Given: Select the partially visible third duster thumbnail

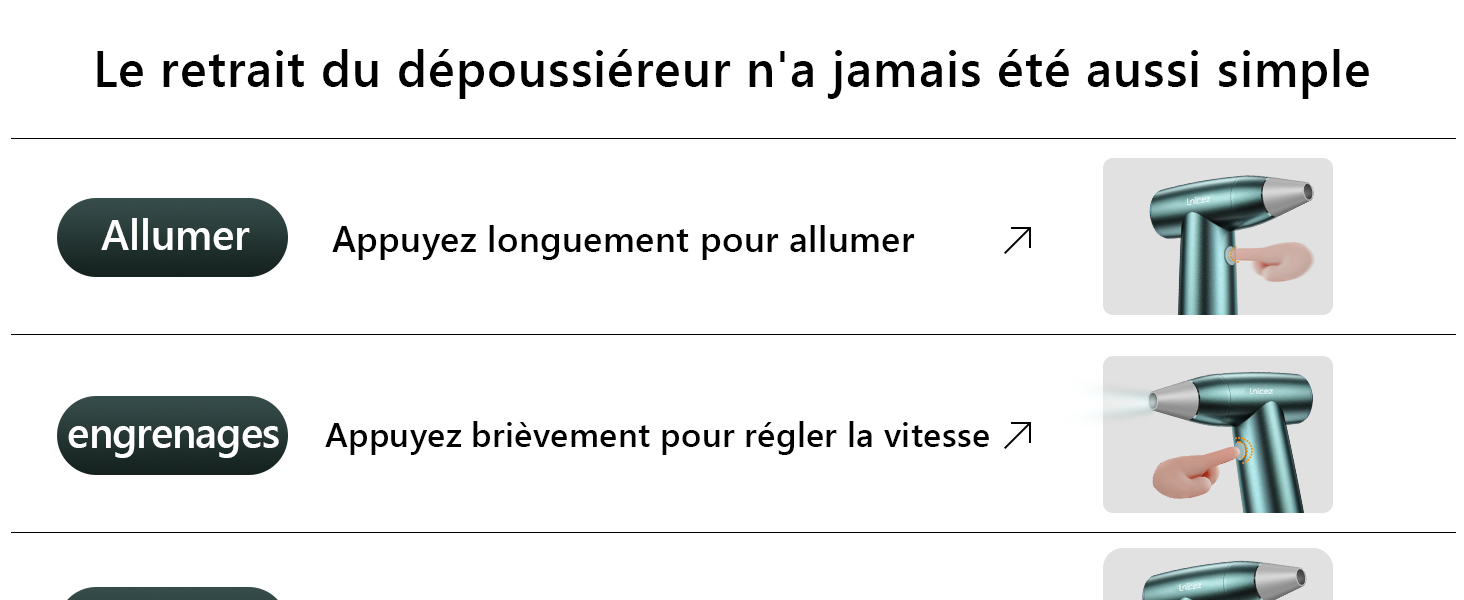Looking at the screenshot, I should click(1217, 576).
